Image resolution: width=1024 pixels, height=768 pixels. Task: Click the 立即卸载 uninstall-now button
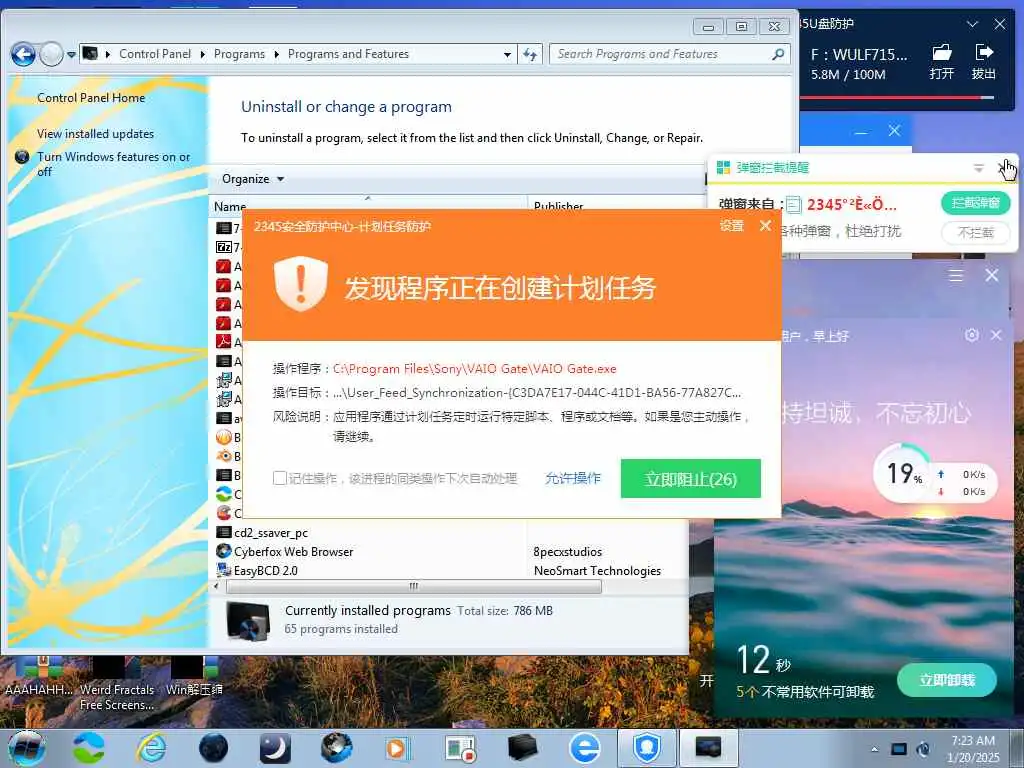click(x=947, y=680)
